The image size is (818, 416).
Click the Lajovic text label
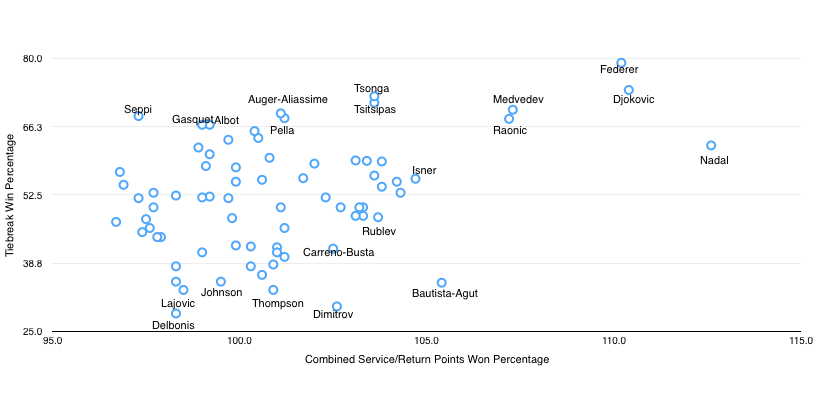178,303
